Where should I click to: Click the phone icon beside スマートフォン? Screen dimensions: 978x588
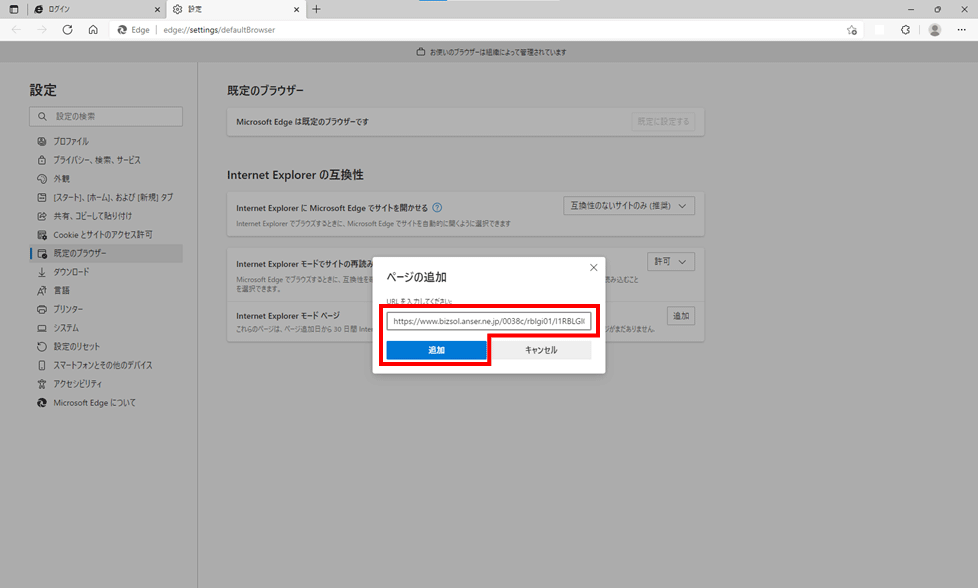pos(42,365)
